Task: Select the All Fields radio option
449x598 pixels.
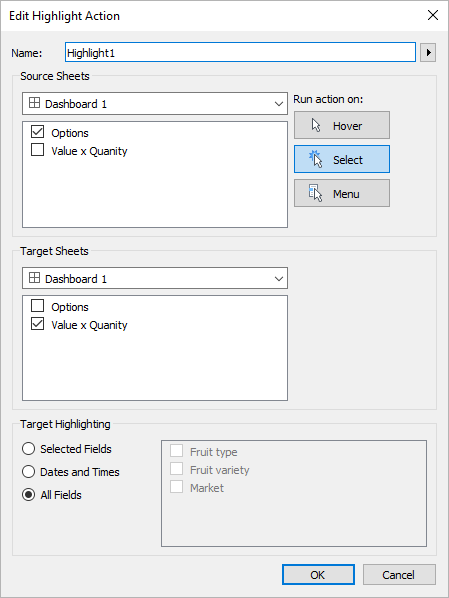Action: point(29,495)
